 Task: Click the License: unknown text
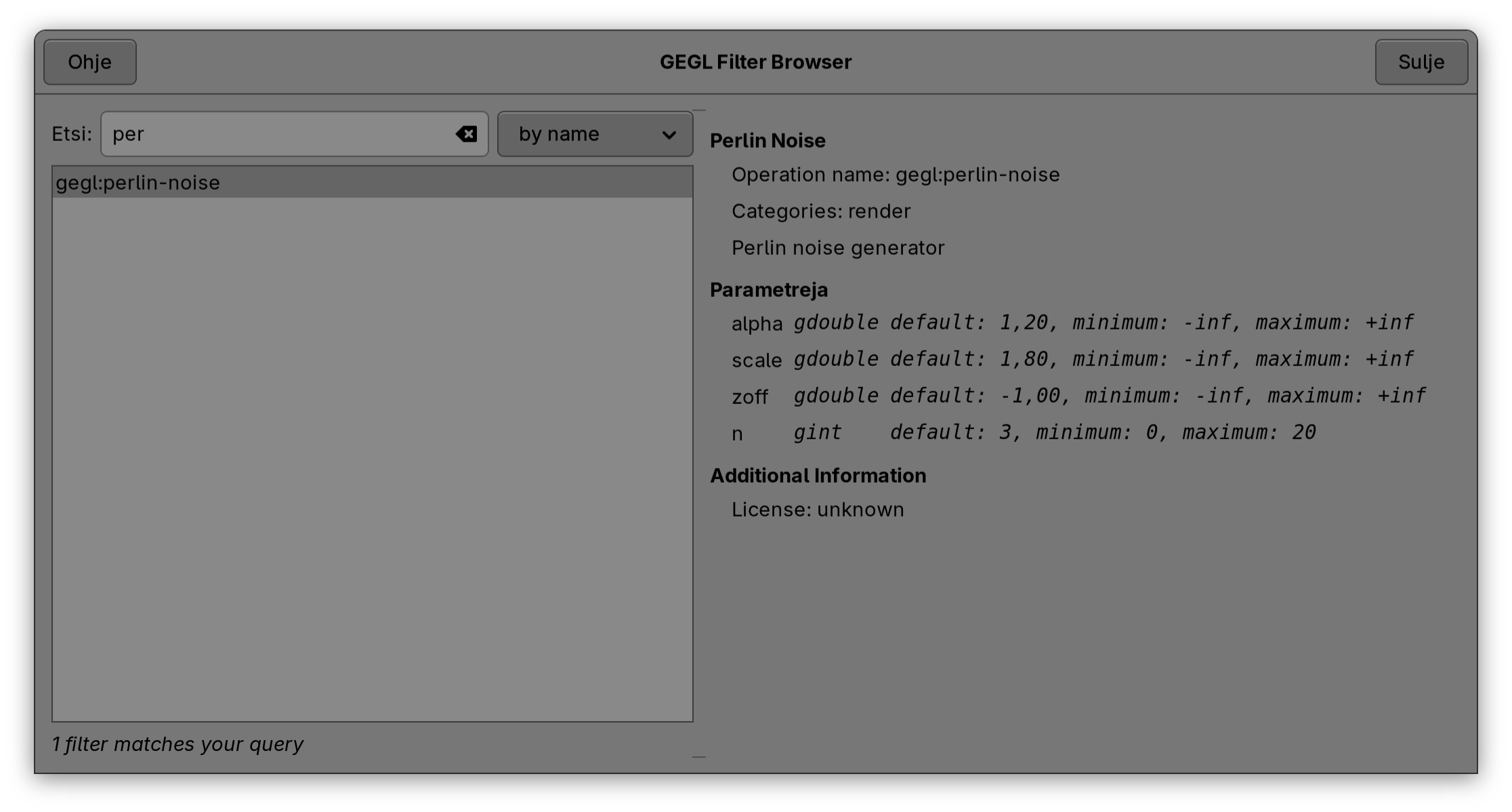click(x=817, y=510)
